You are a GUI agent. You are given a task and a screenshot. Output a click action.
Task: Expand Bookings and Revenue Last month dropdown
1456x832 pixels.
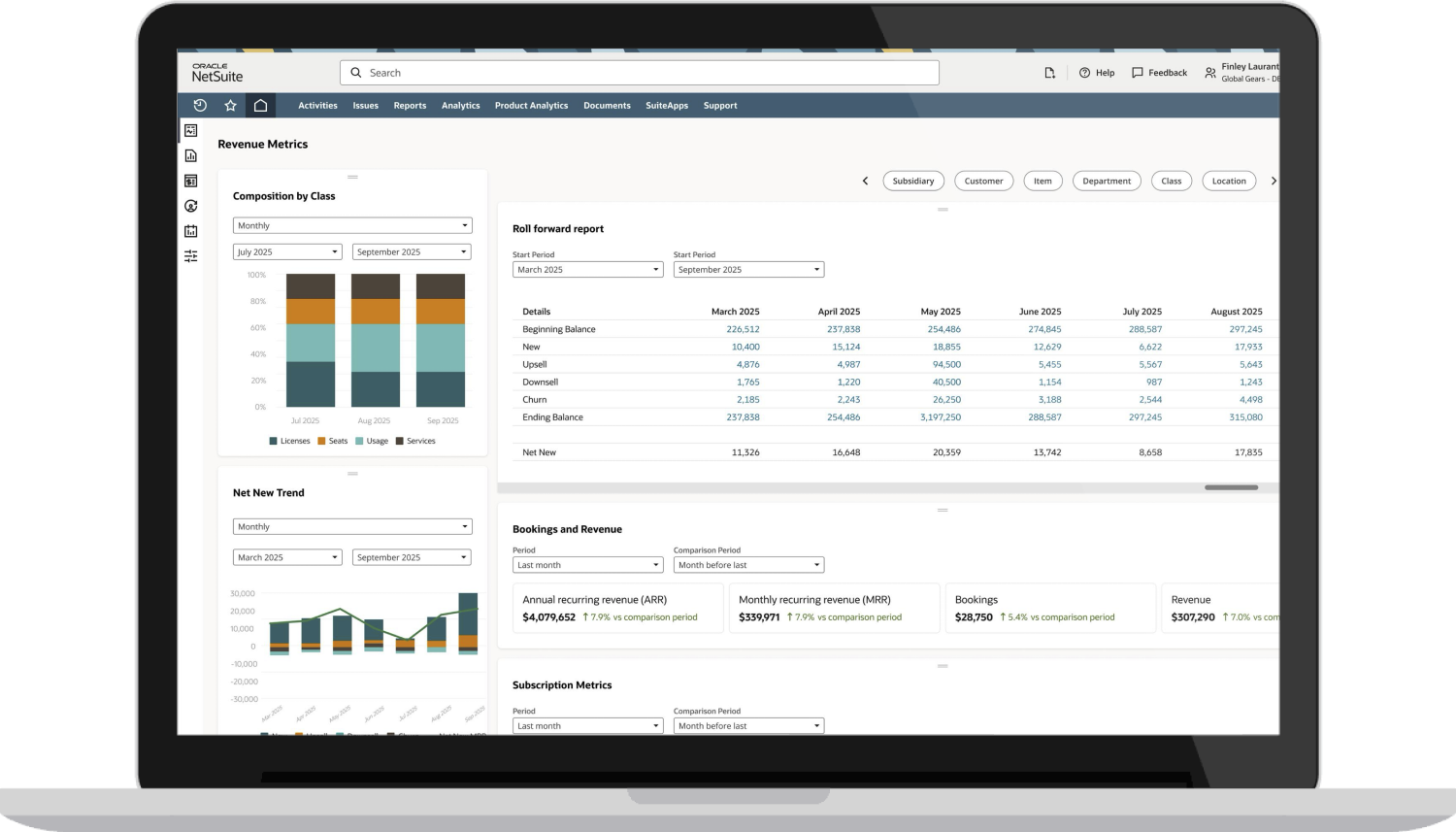click(587, 565)
